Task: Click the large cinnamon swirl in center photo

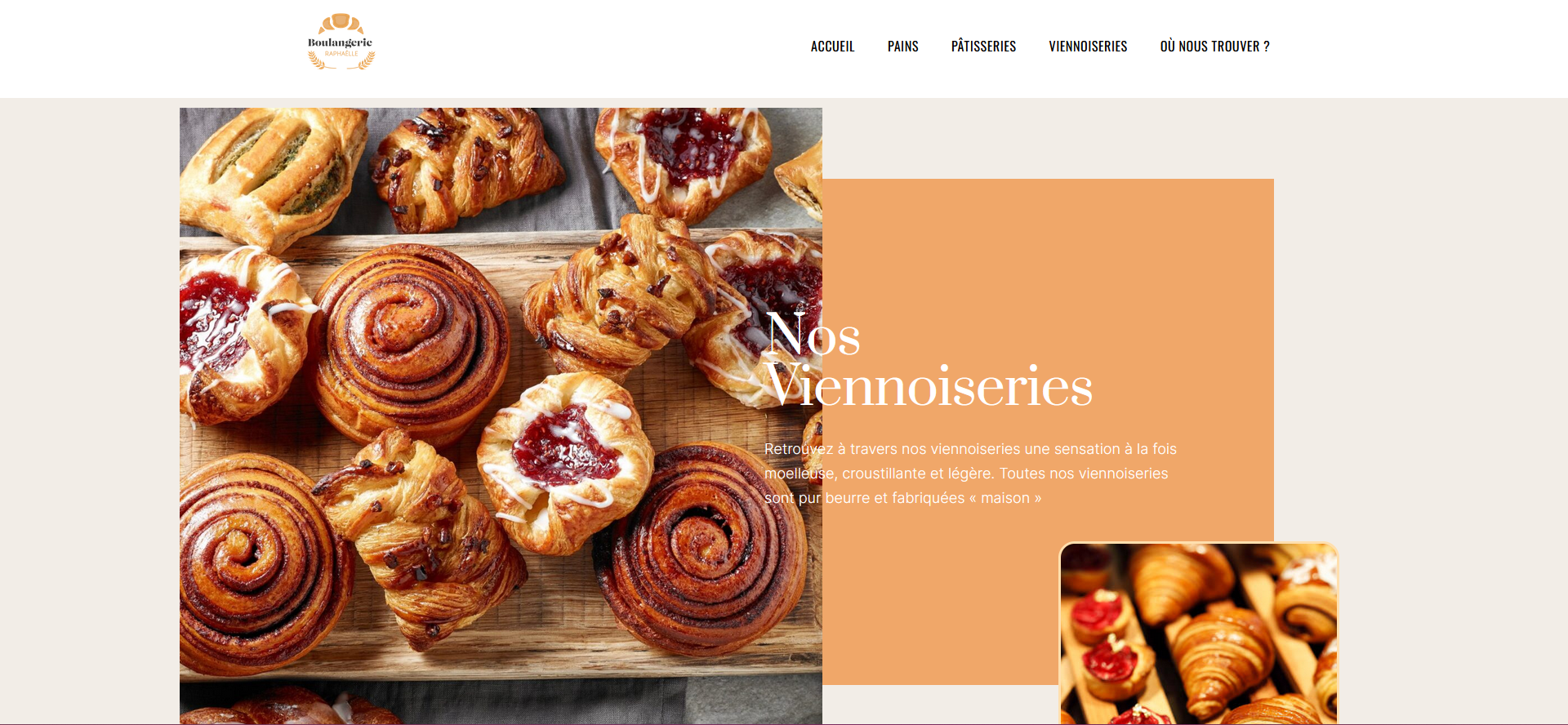Action: pyautogui.click(x=411, y=343)
